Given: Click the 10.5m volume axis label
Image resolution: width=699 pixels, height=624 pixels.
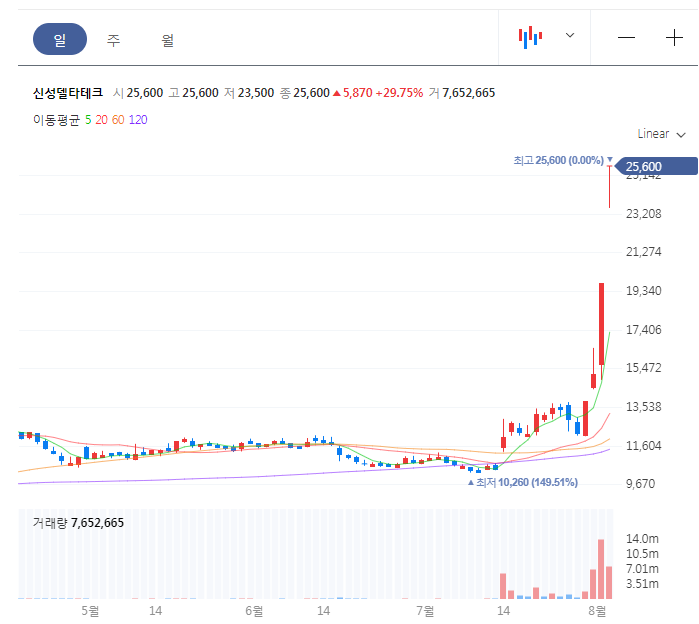Looking at the screenshot, I should click(642, 554).
